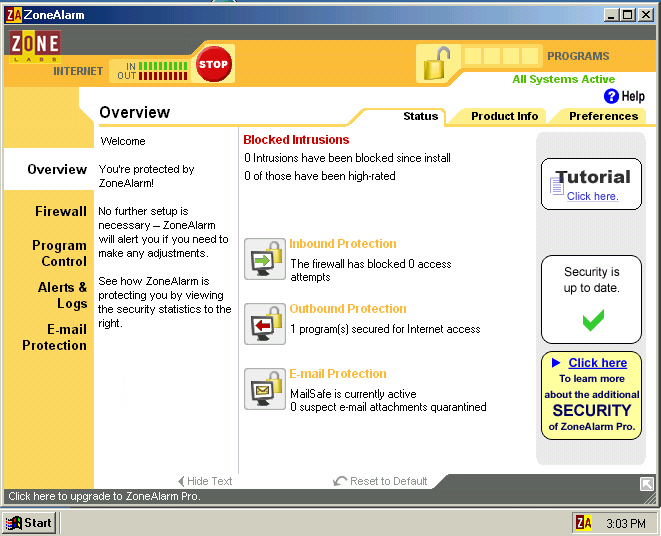The width and height of the screenshot is (661, 536).
Task: Click the 'Security is up to date' box
Action: pos(591,299)
